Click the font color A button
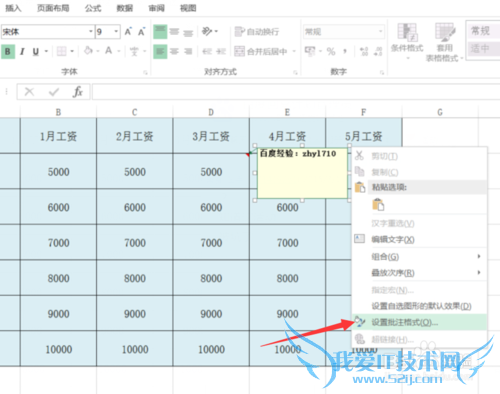The image size is (500, 394). (x=108, y=51)
